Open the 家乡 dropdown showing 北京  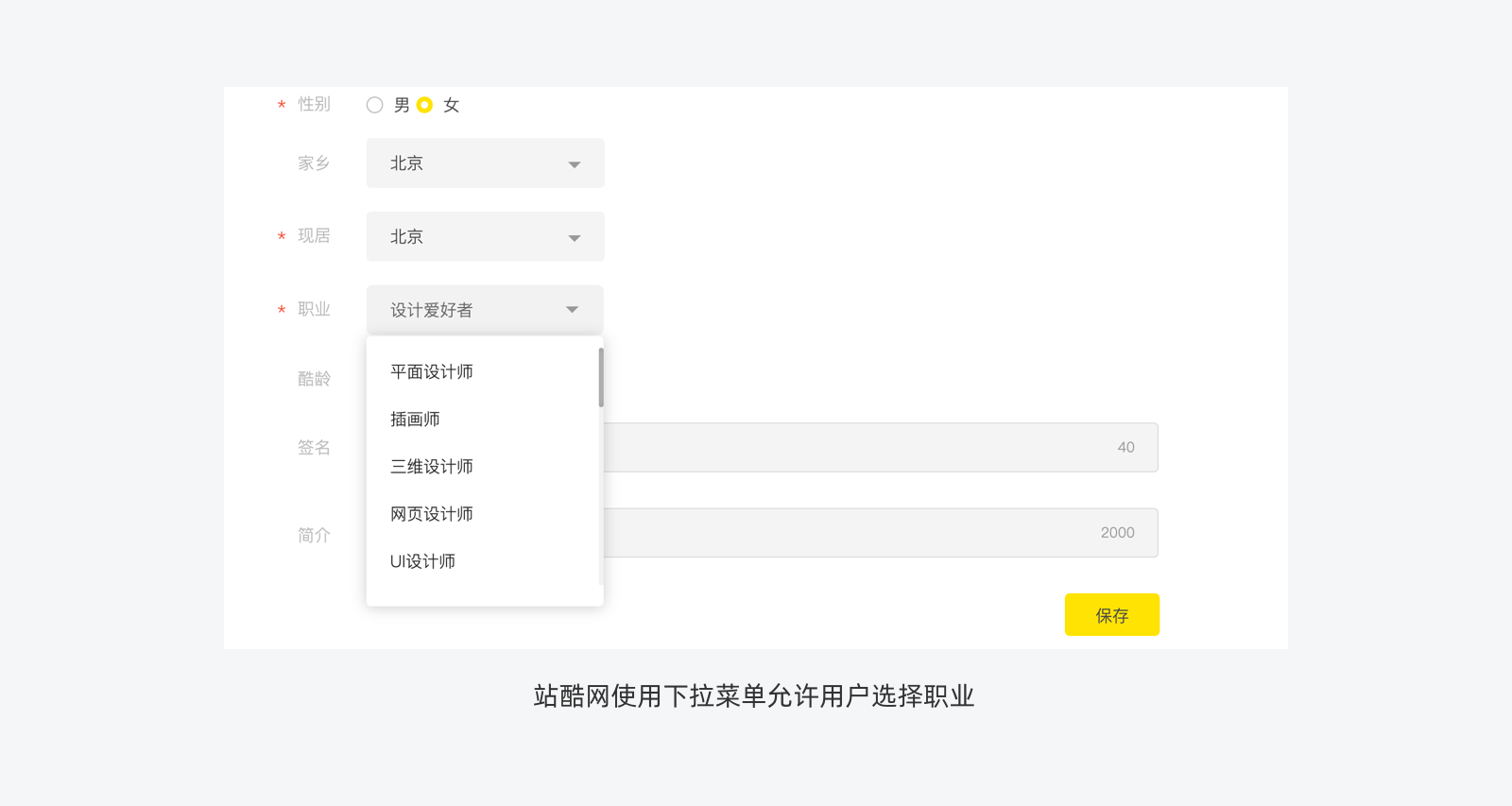point(485,163)
